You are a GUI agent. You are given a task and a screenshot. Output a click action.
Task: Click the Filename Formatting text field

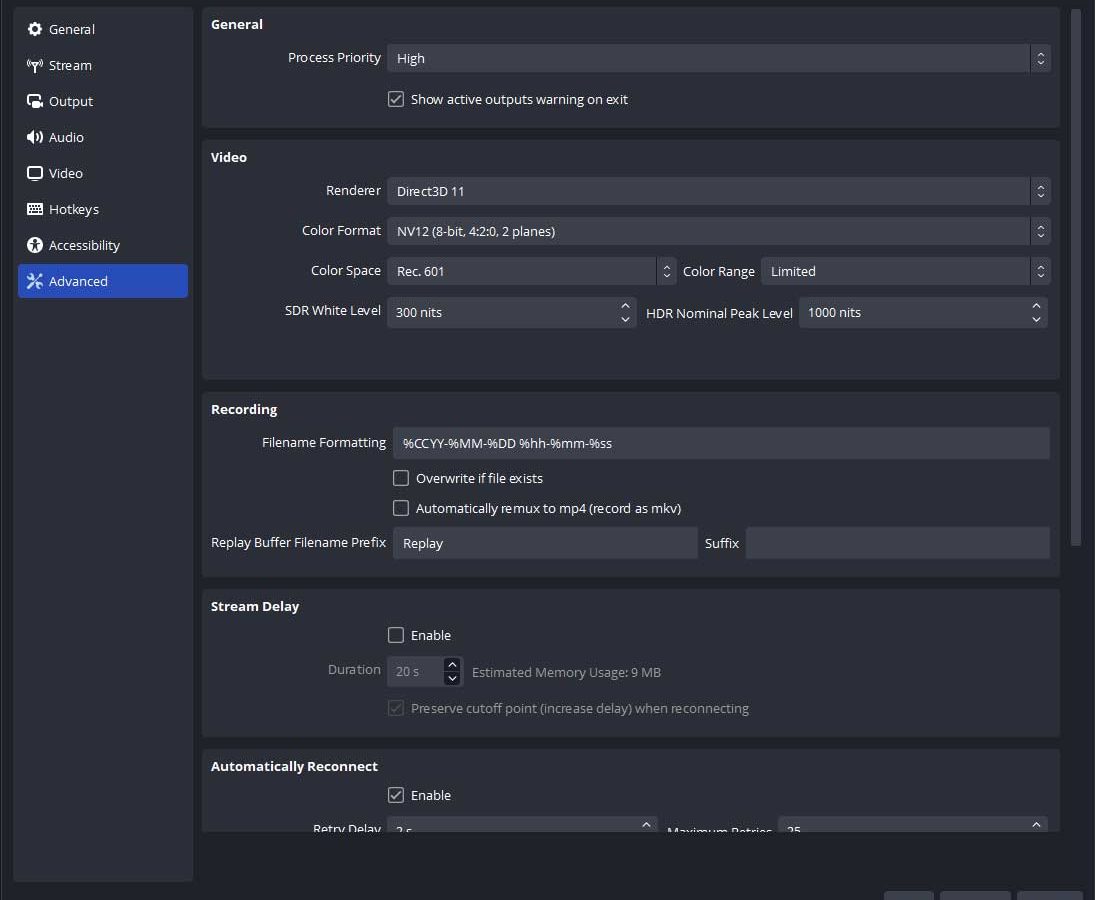click(720, 443)
